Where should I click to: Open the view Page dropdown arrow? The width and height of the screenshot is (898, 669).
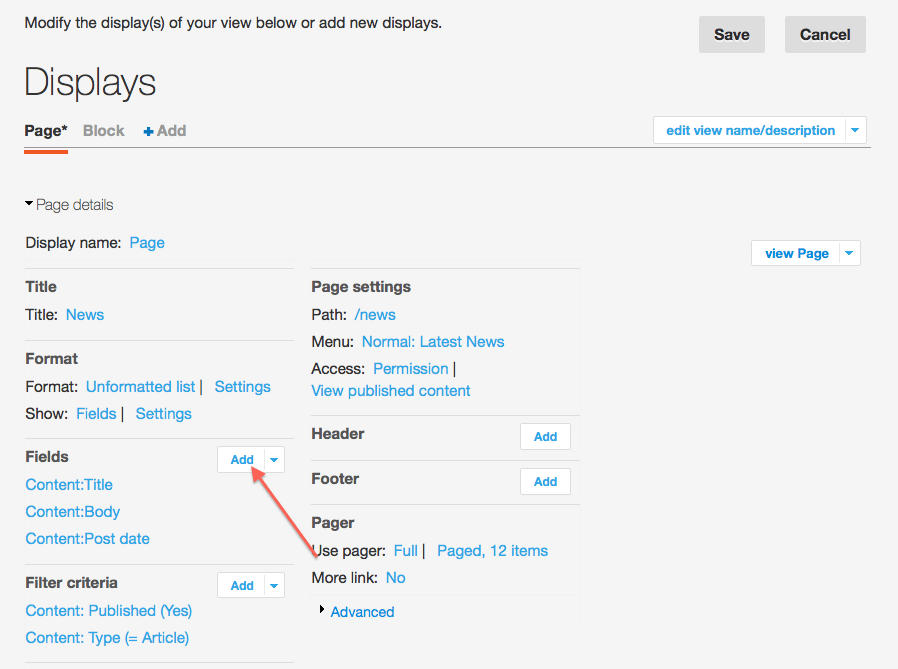tap(848, 253)
